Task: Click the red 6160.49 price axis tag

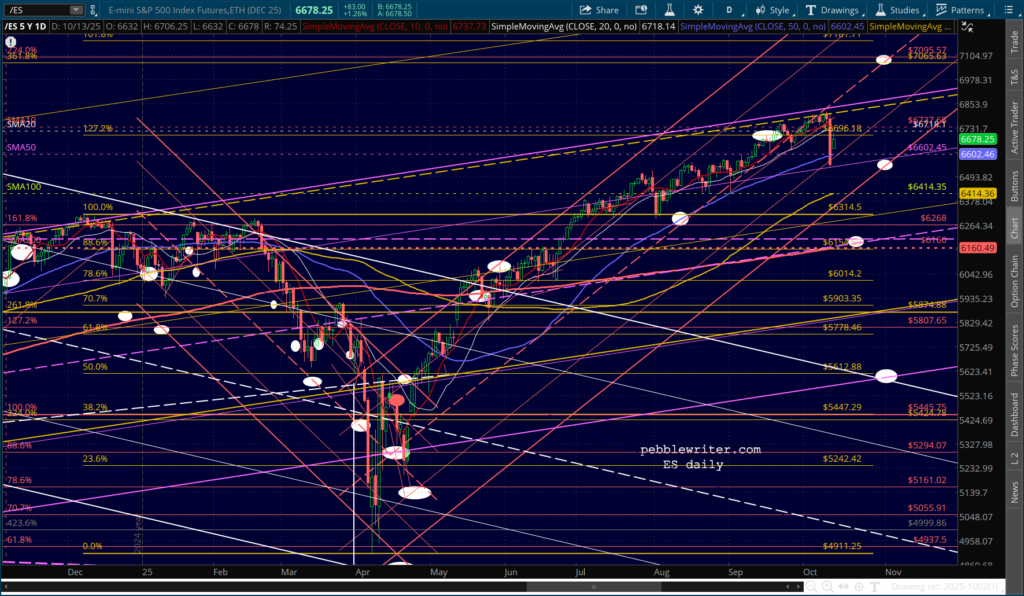Action: click(x=977, y=248)
